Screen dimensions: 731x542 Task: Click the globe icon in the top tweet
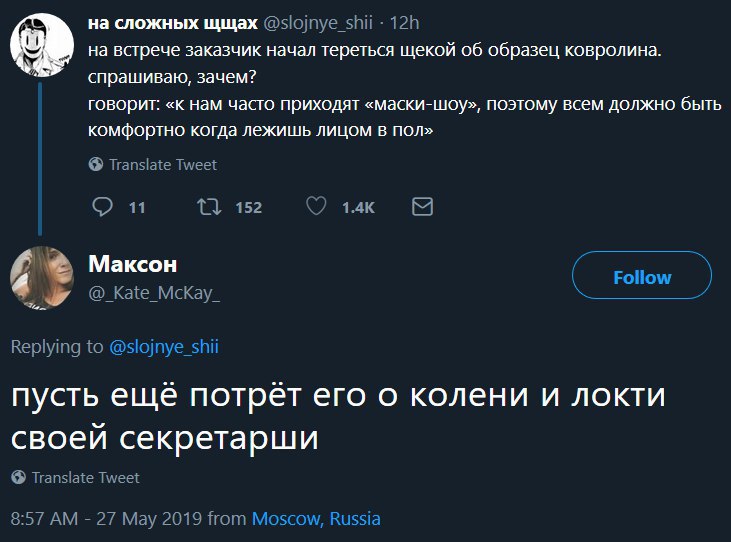coord(96,164)
